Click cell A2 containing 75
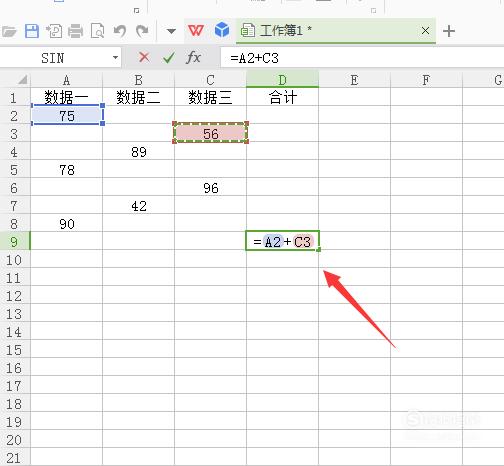 (x=66, y=115)
